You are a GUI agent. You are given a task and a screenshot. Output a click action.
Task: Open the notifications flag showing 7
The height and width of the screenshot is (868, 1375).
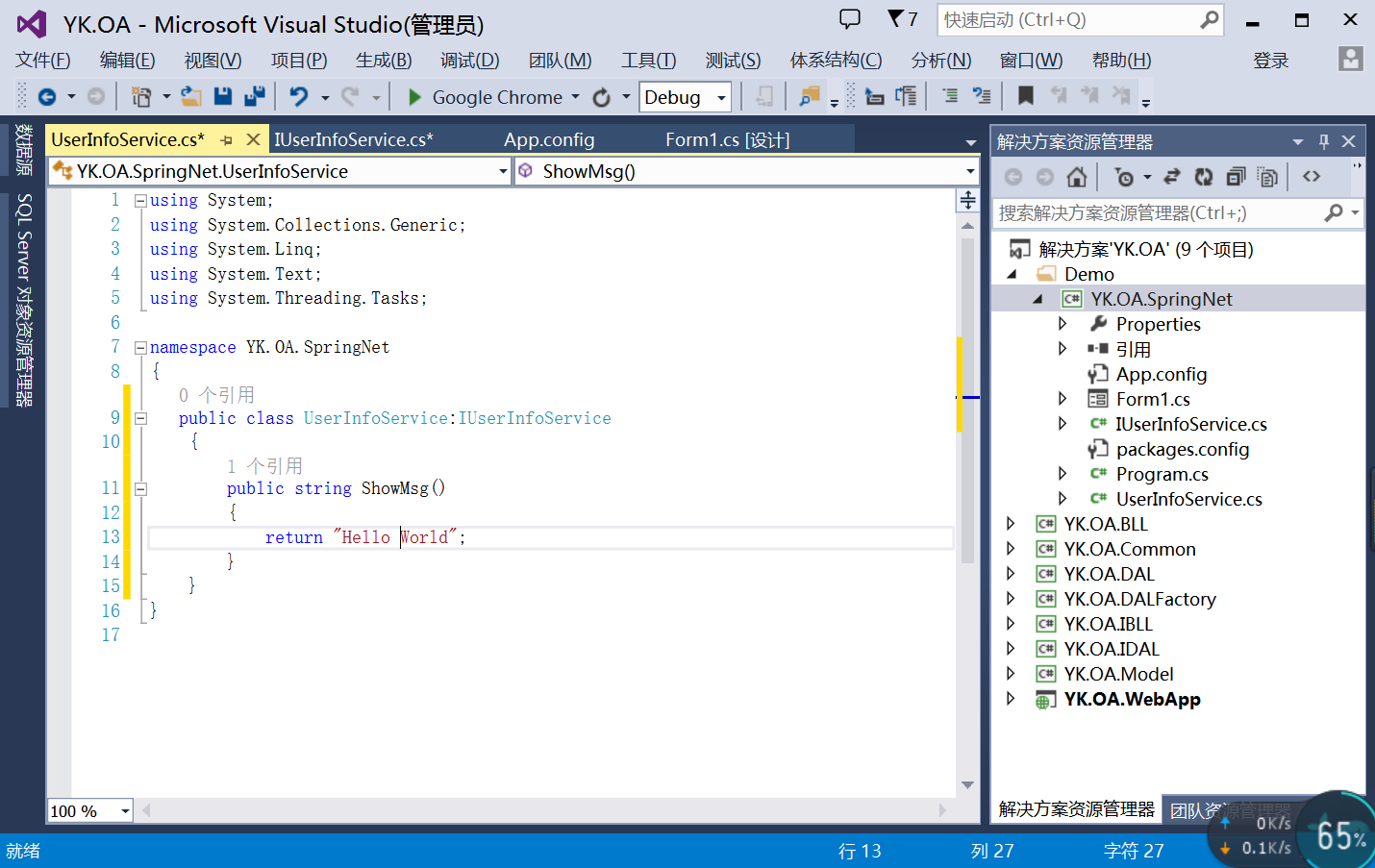(902, 19)
